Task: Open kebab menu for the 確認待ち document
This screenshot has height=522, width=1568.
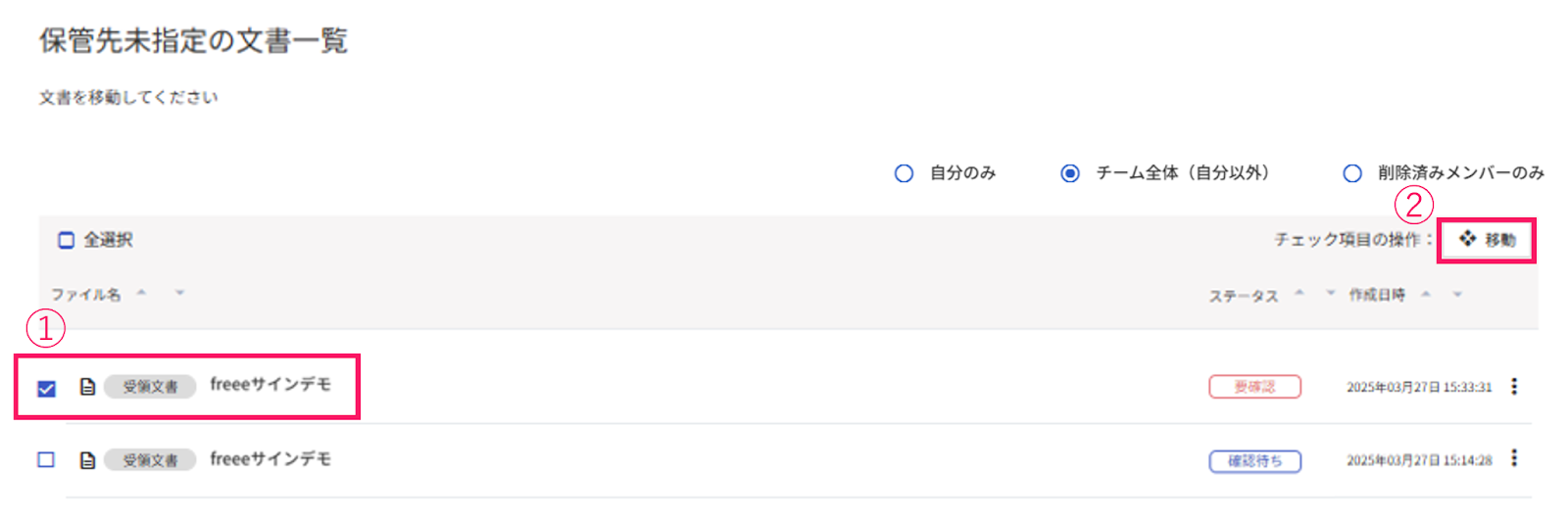Action: tap(1514, 457)
